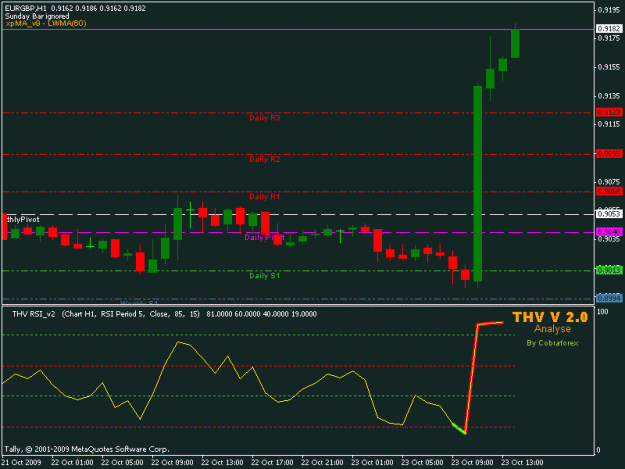The image size is (625, 469).
Task: Click the red RSI spike line segment
Action: point(471,377)
